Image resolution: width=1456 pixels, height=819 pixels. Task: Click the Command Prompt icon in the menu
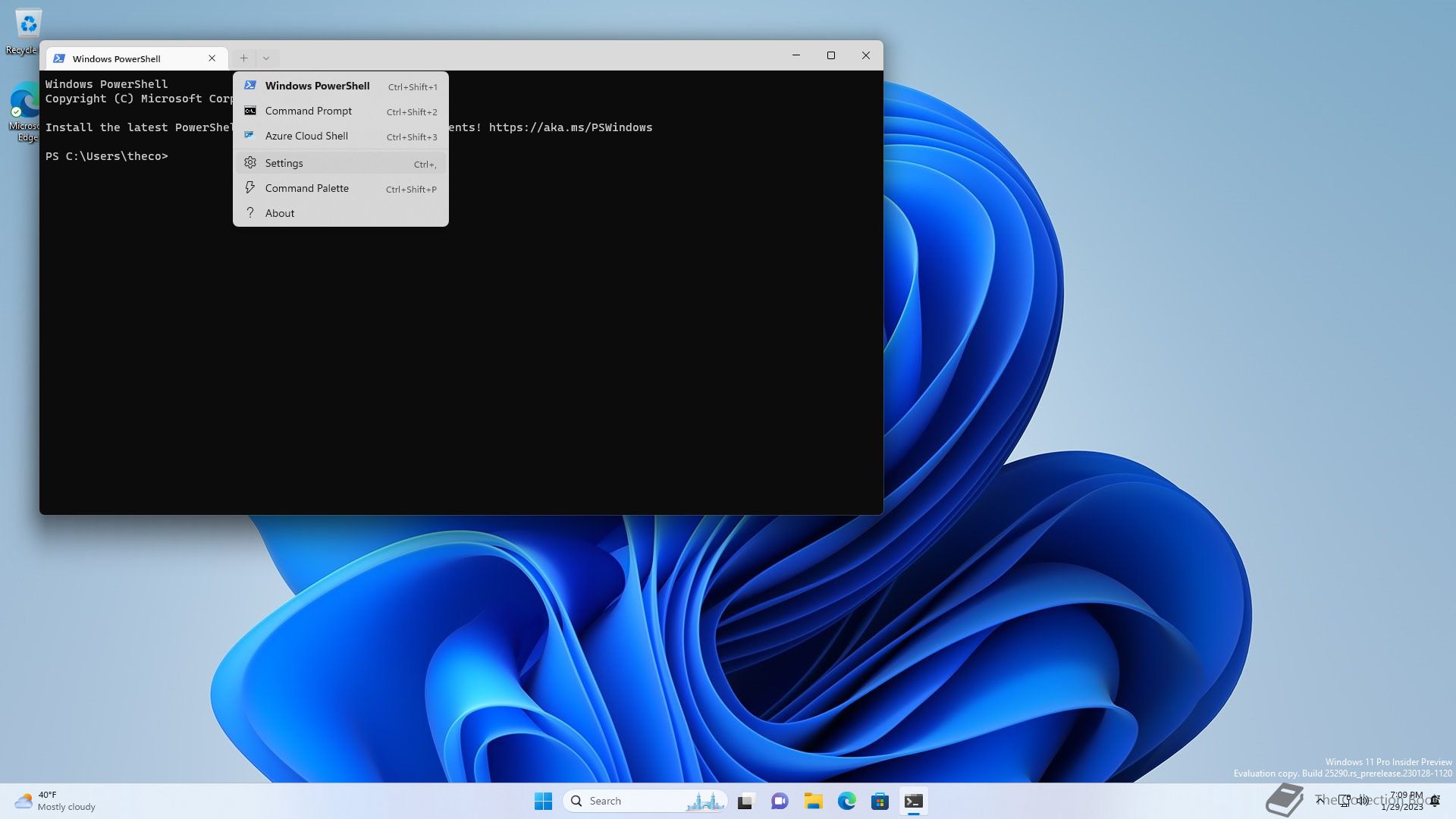(x=250, y=111)
